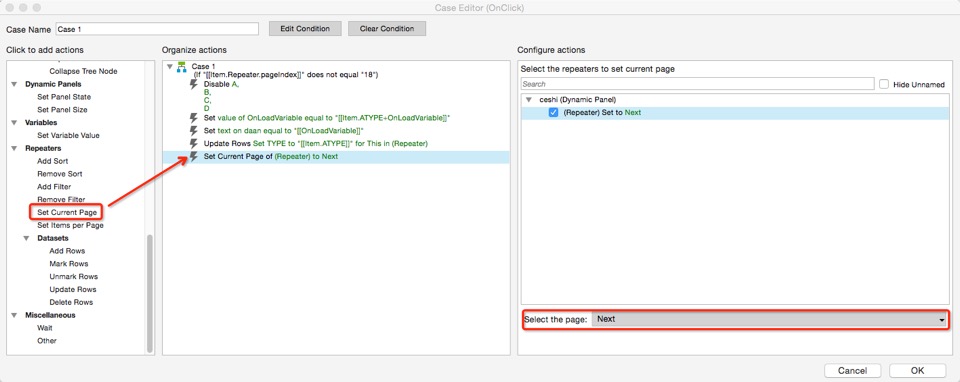Collapse the Datasets subsection
The width and height of the screenshot is (960, 382).
26,238
